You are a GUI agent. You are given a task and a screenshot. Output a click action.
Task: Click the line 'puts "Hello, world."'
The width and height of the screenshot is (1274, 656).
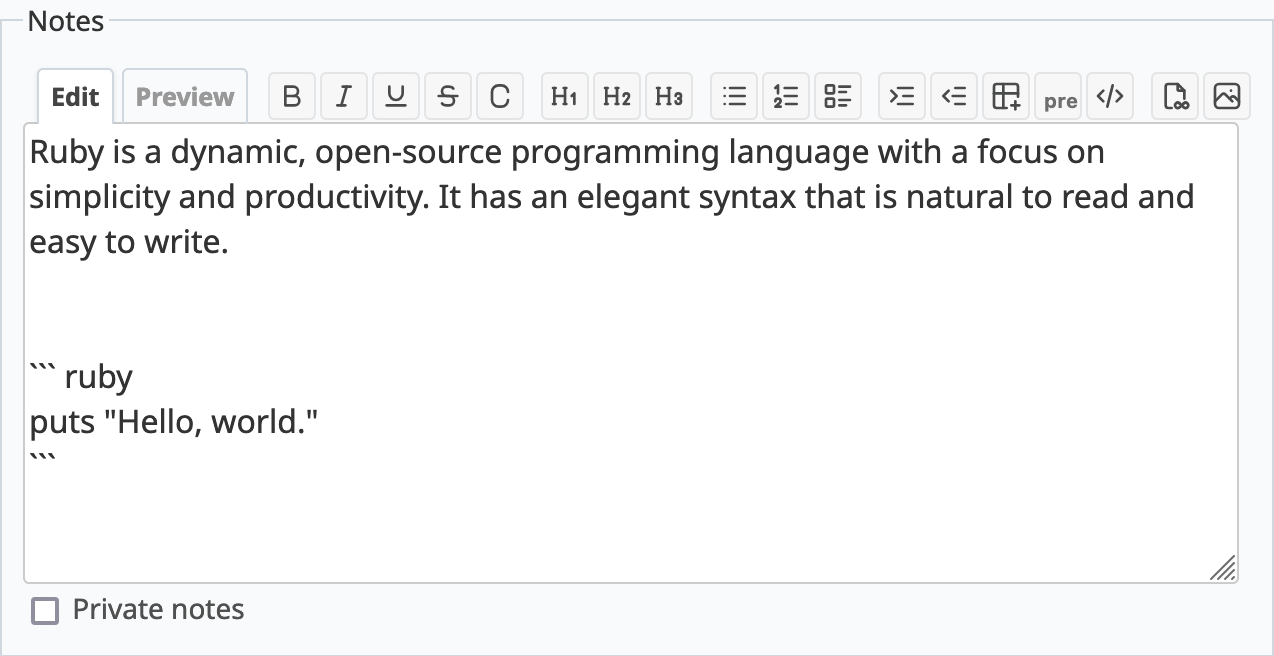(x=174, y=423)
